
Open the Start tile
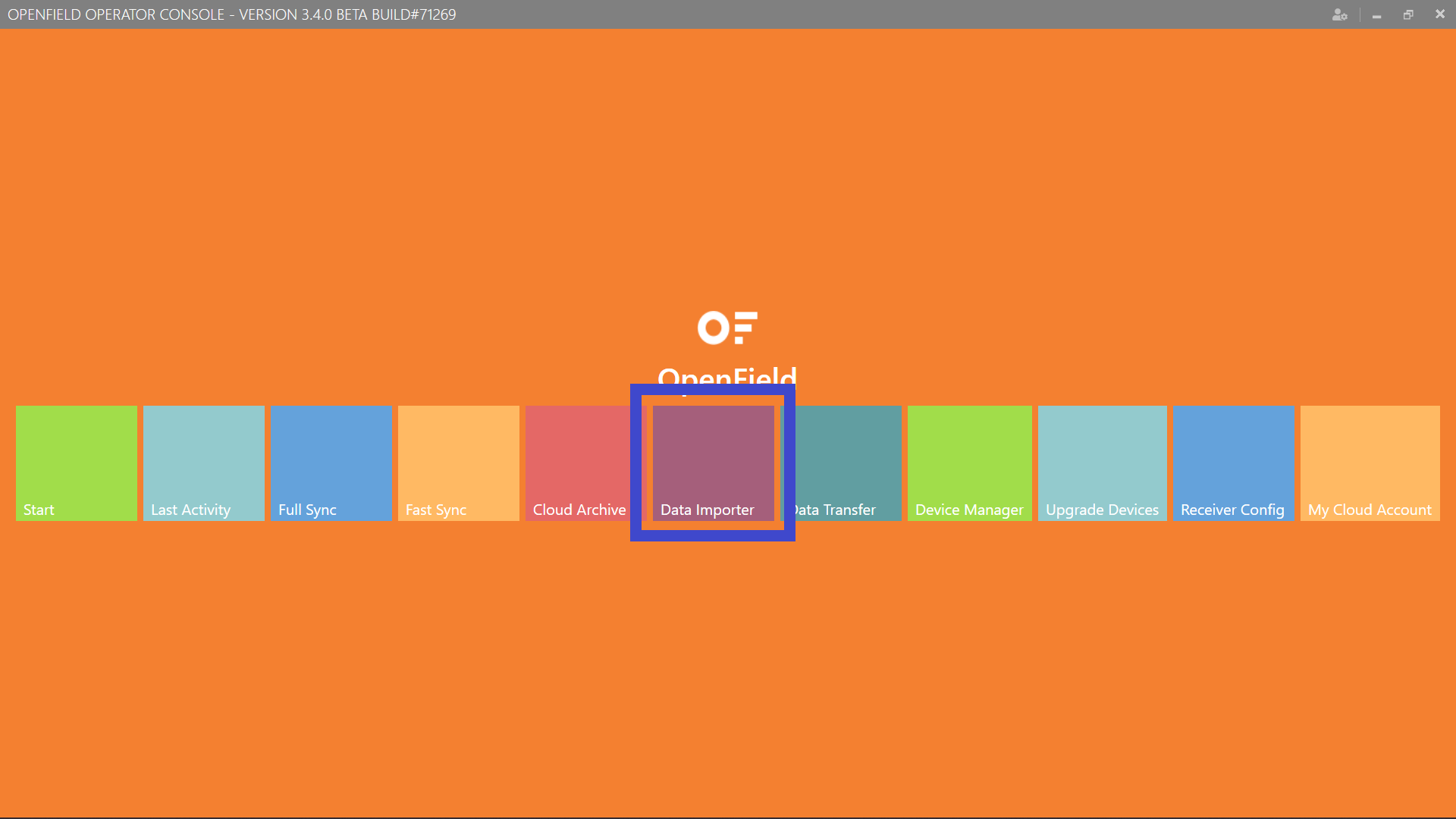pos(77,463)
